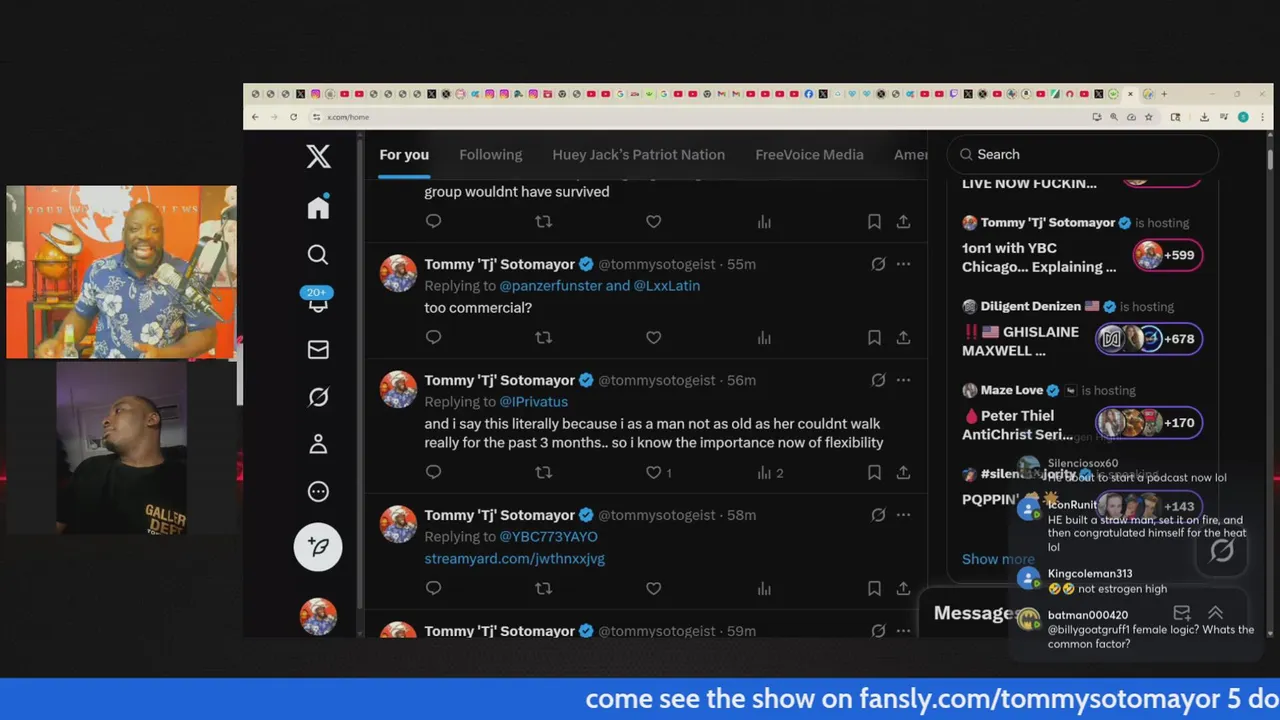View analytics of the "too commercial?" post

(764, 337)
